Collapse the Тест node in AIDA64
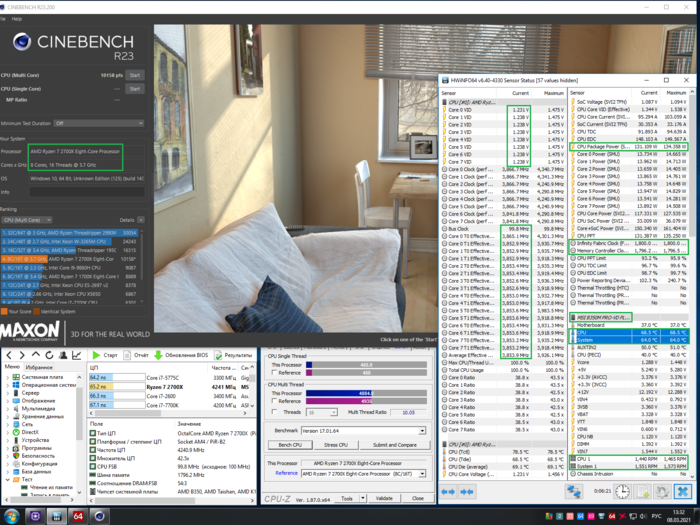 7,479
